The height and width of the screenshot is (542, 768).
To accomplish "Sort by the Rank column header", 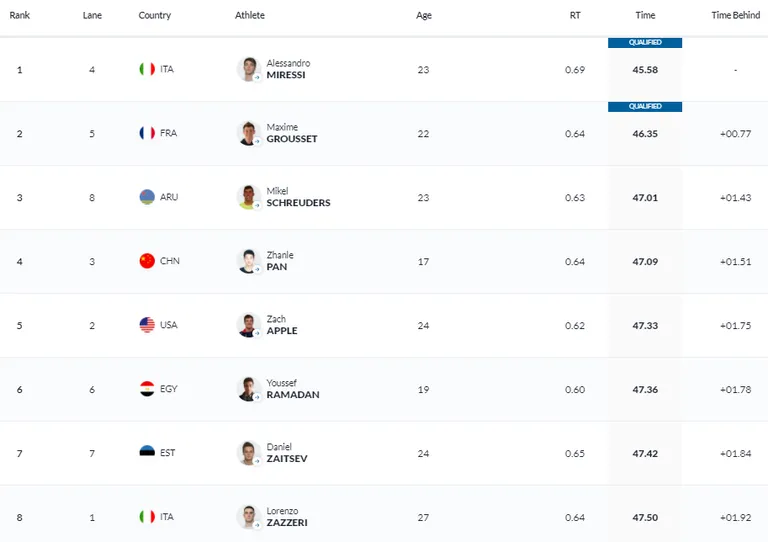I will 20,15.
